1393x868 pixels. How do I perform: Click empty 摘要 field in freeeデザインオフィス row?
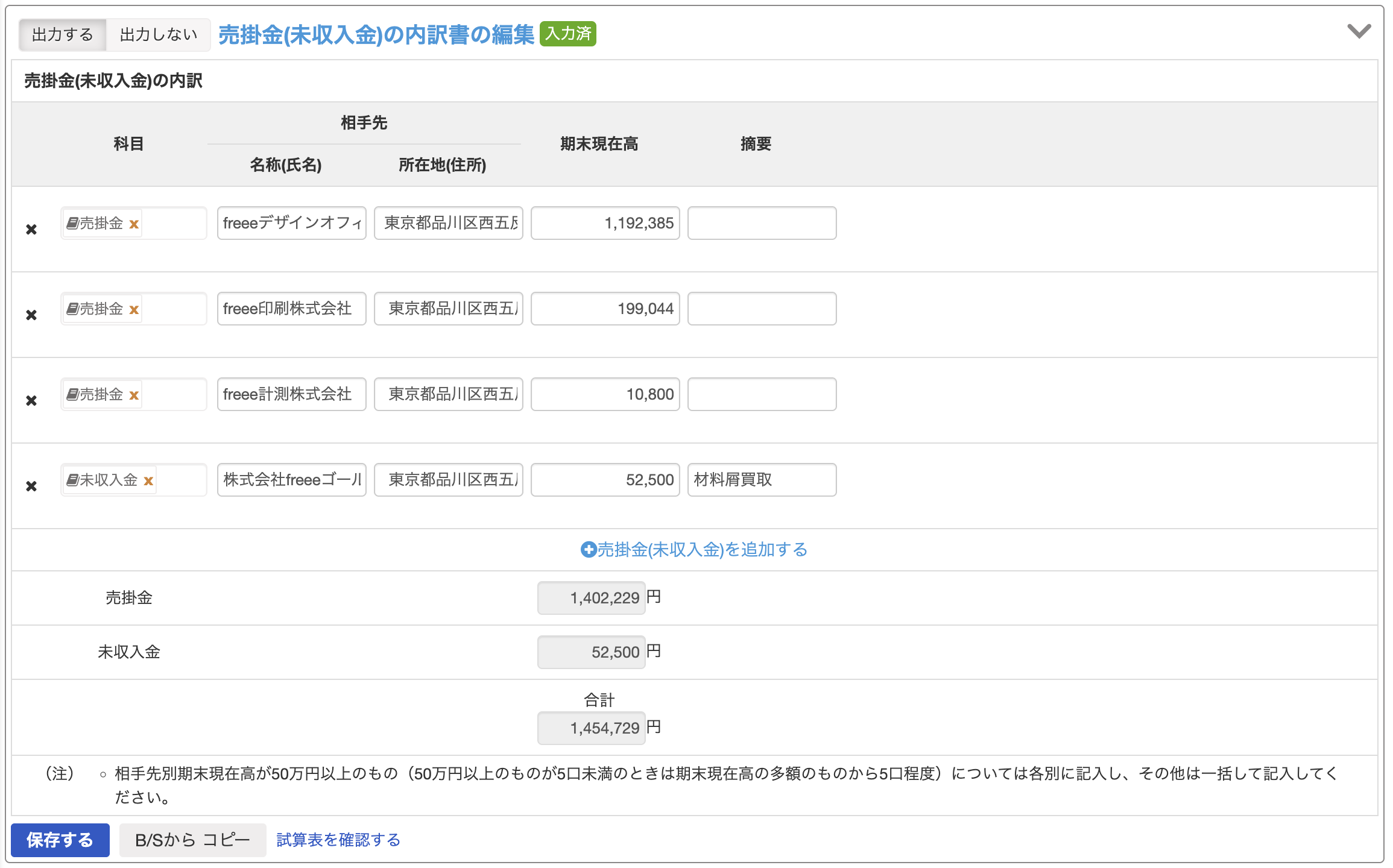[x=762, y=223]
